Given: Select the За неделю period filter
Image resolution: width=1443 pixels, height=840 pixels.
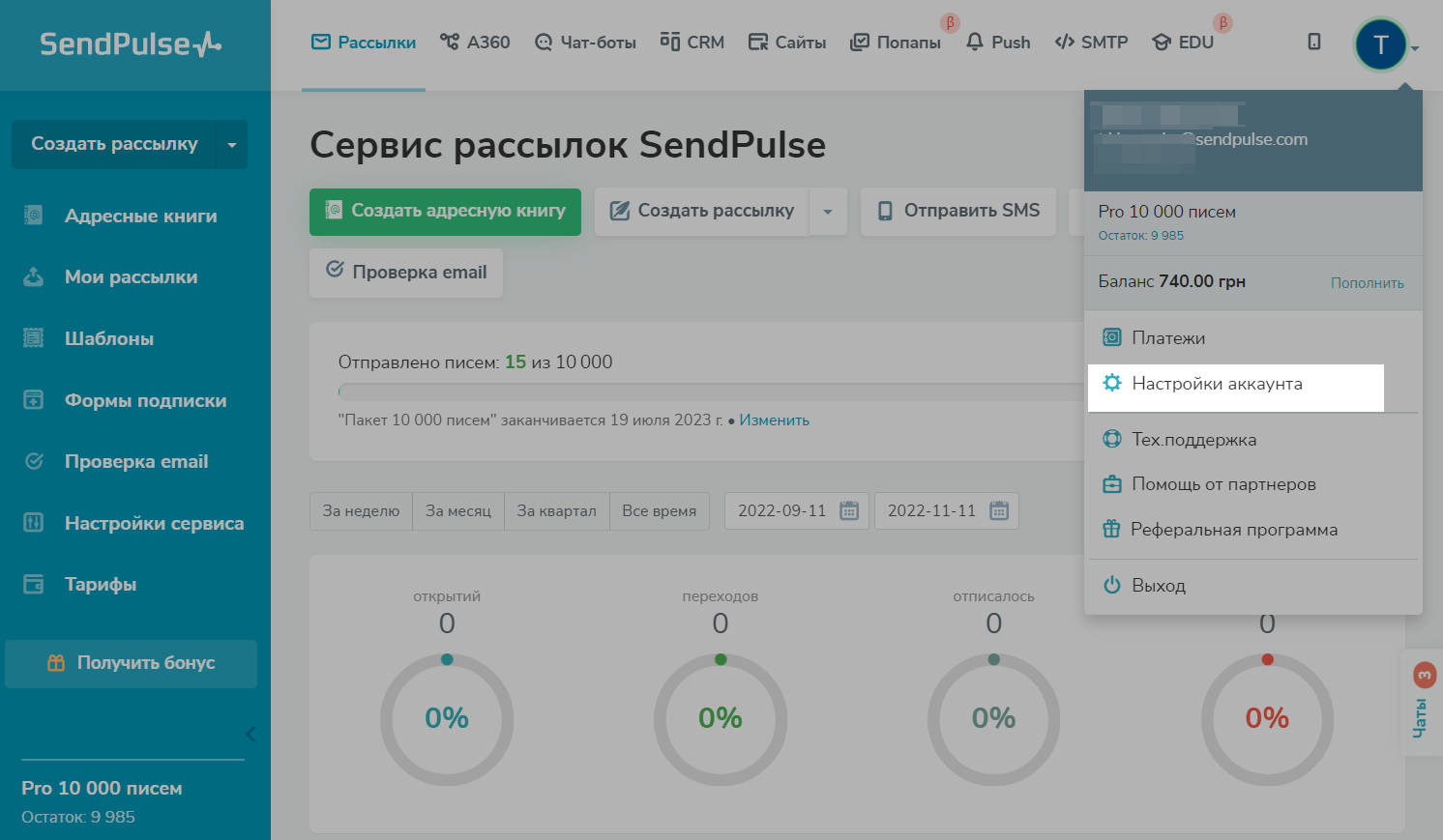Looking at the screenshot, I should pyautogui.click(x=361, y=511).
